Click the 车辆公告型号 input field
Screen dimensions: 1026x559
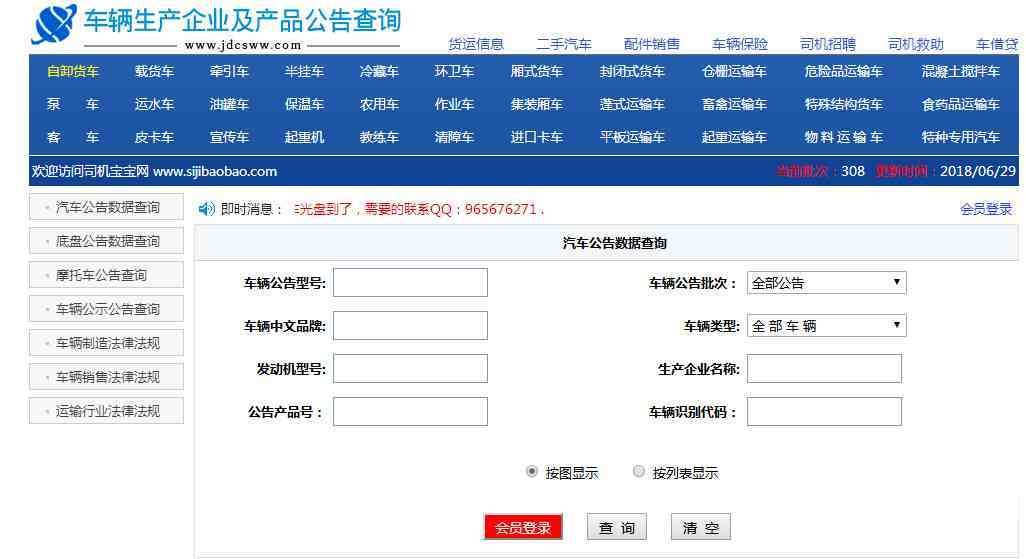[x=410, y=283]
